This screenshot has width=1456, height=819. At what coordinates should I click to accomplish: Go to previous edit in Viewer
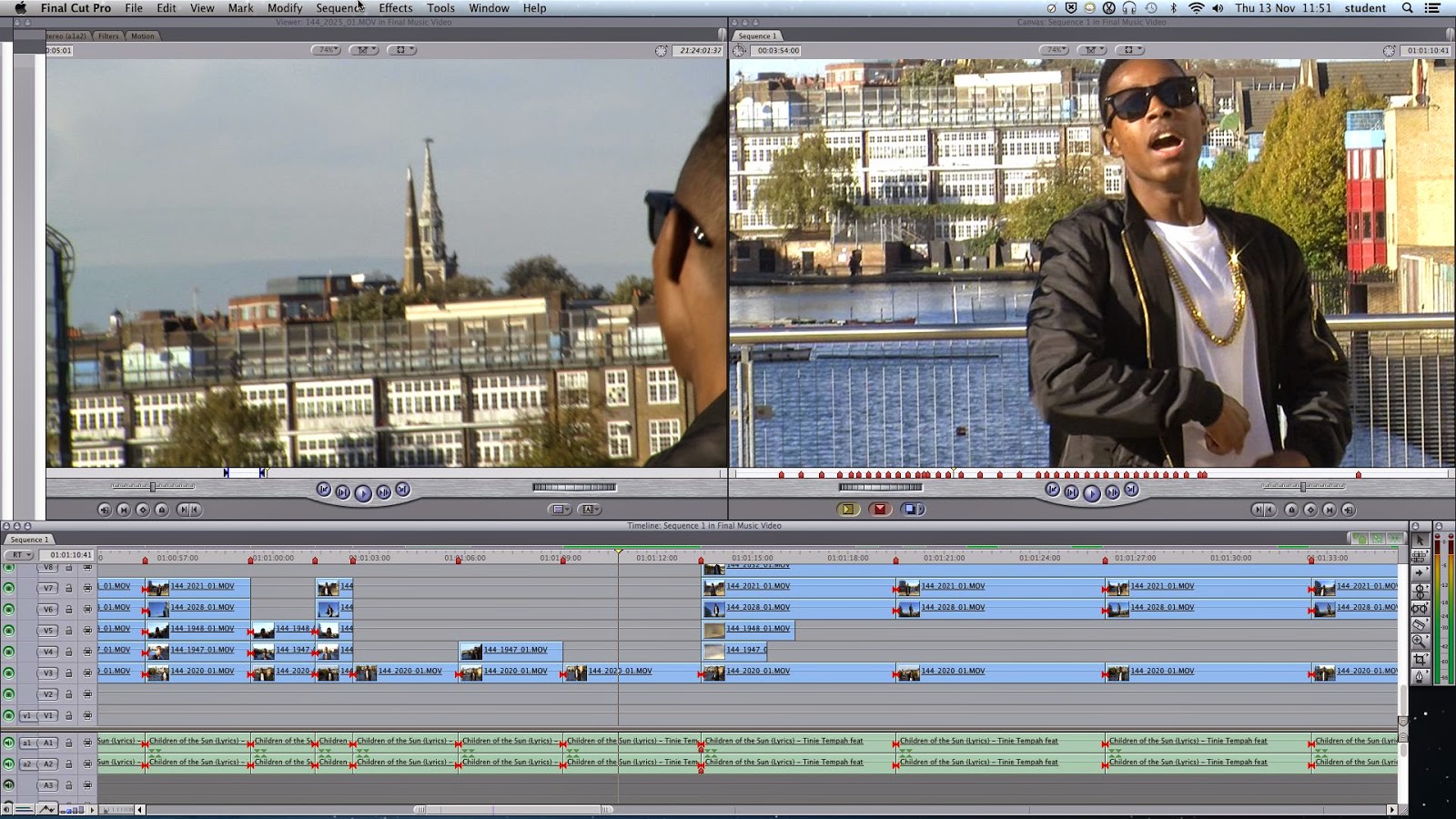click(323, 490)
